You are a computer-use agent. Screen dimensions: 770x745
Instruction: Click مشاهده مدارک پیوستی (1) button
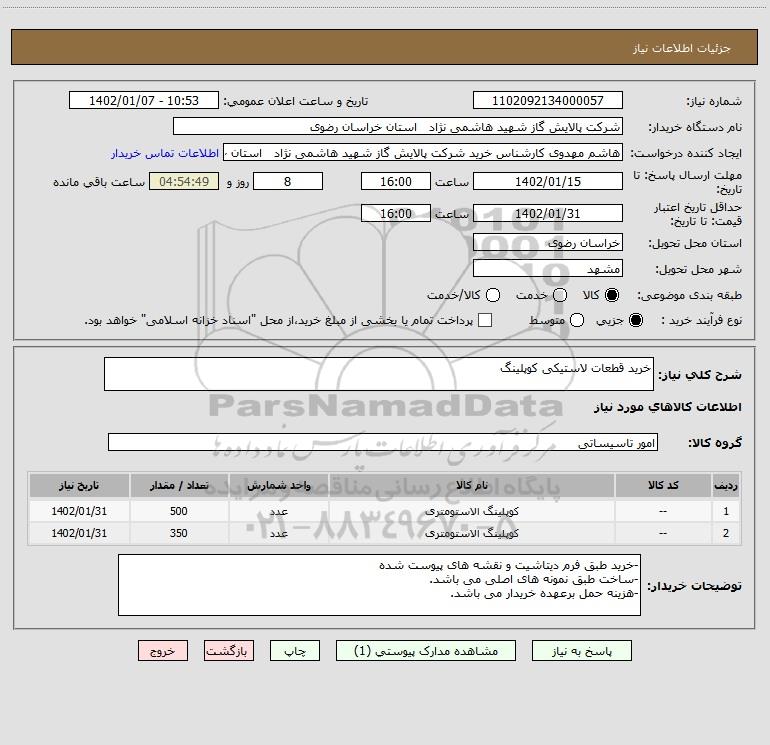pos(426,651)
